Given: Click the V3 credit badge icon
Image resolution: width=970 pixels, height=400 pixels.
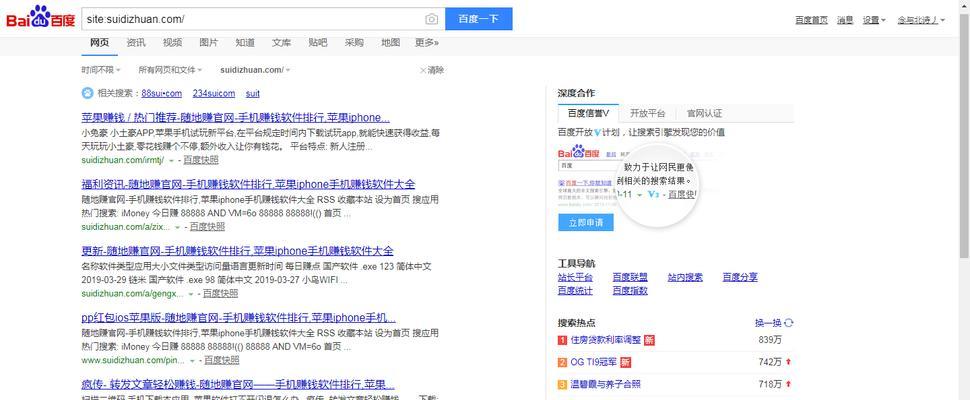Looking at the screenshot, I should pyautogui.click(x=654, y=194).
